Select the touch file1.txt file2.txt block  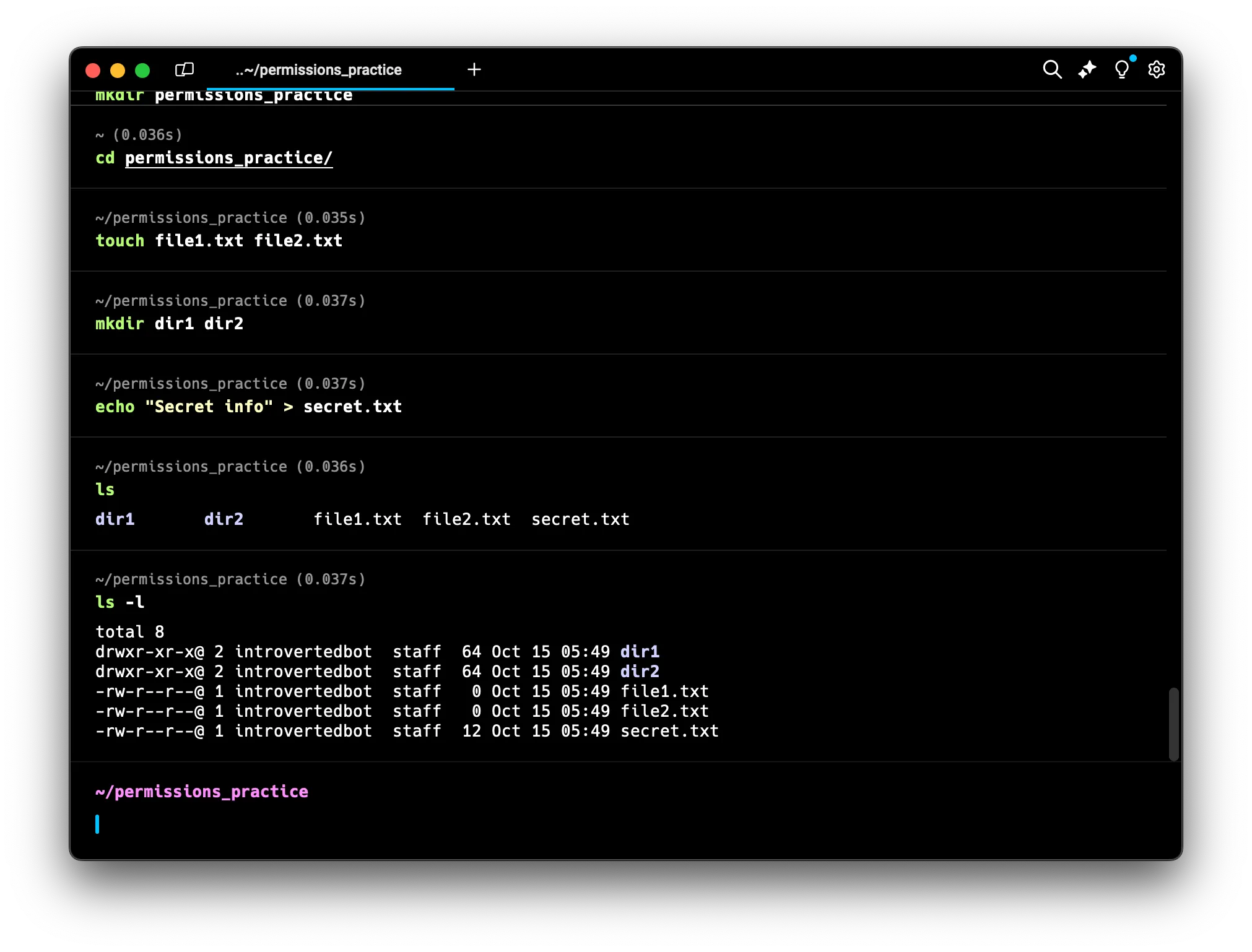219,241
